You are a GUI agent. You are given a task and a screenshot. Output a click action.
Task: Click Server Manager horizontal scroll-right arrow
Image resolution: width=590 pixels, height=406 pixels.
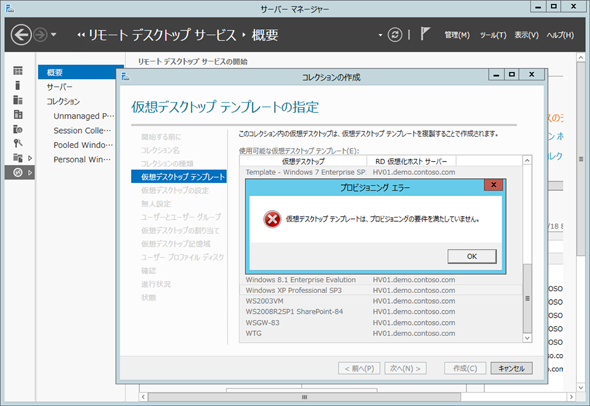(571, 397)
